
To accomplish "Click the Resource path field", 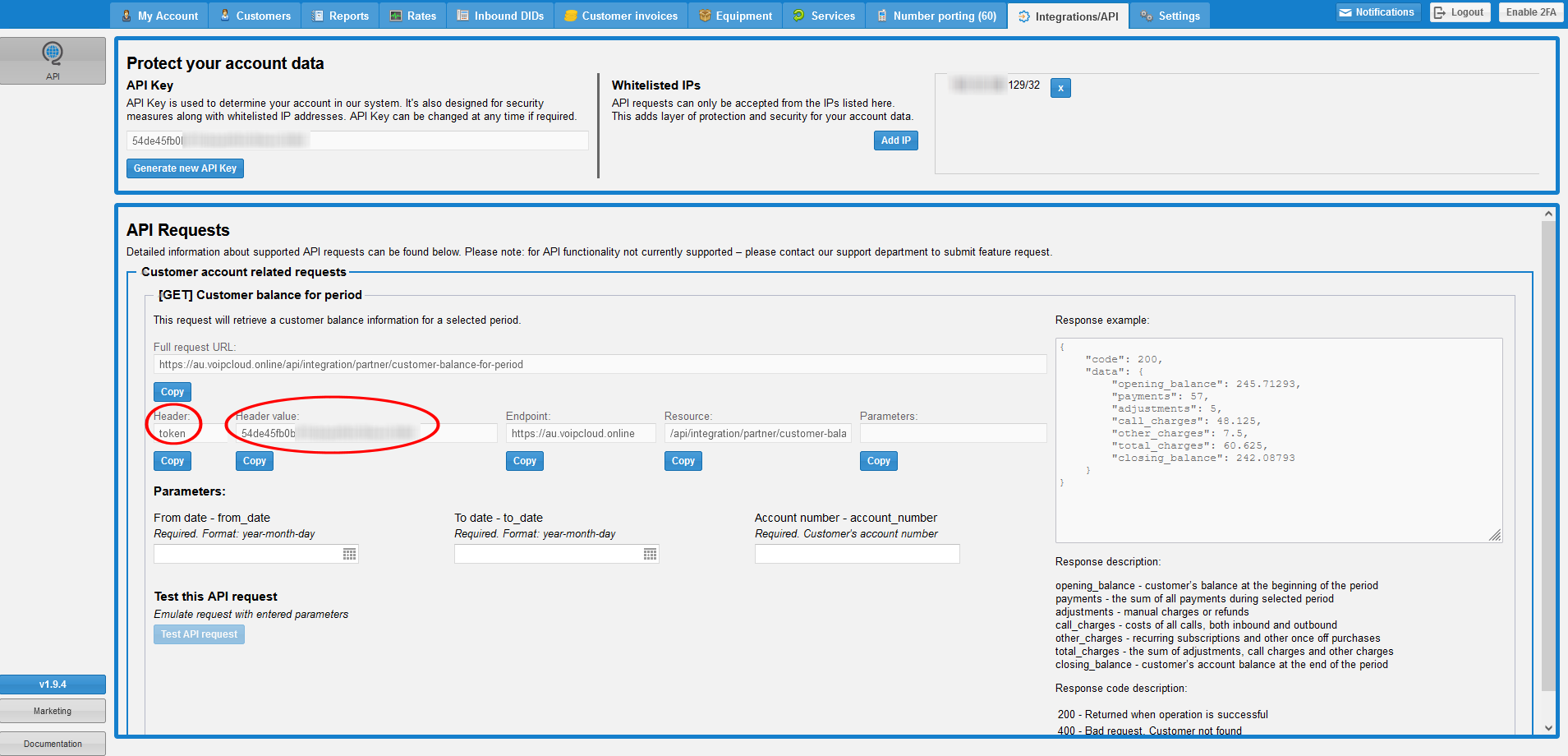I will pyautogui.click(x=758, y=433).
